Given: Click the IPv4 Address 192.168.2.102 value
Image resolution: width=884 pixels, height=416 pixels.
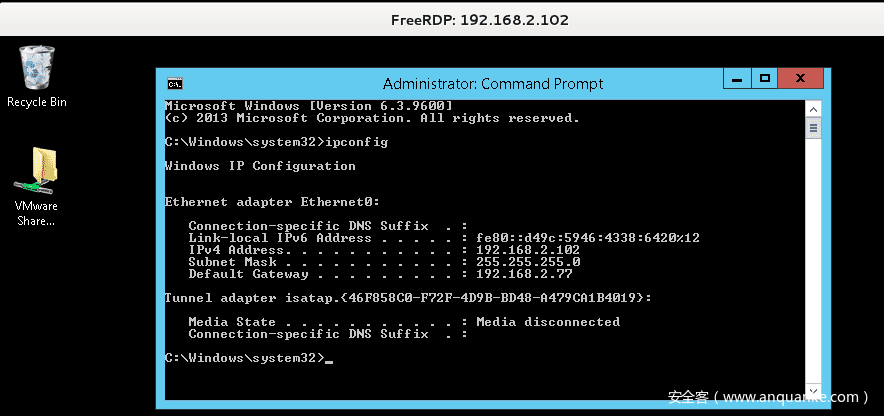Looking at the screenshot, I should tap(528, 250).
